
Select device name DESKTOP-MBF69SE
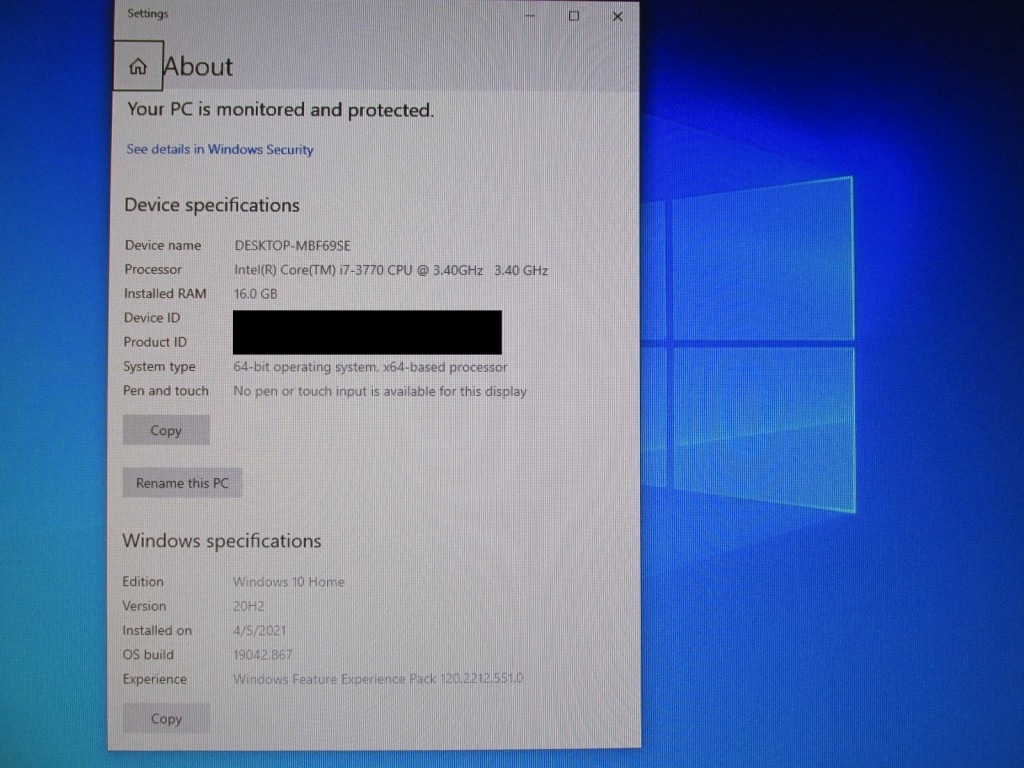tap(293, 246)
